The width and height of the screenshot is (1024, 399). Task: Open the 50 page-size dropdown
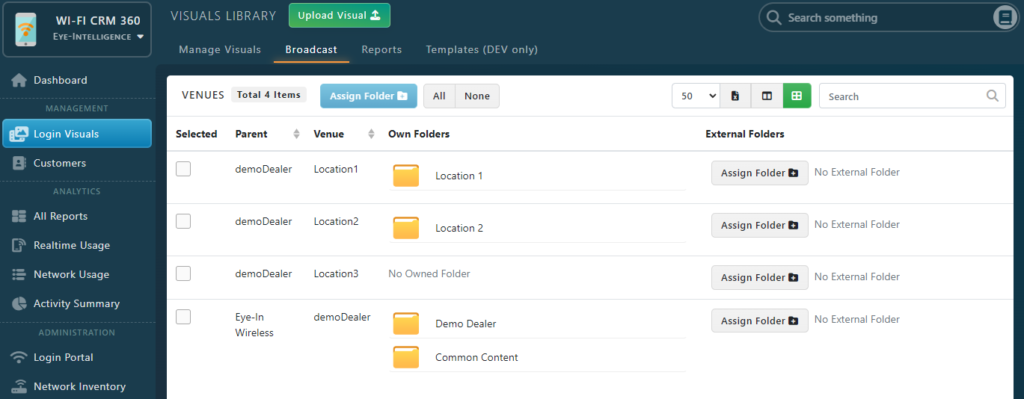(696, 96)
